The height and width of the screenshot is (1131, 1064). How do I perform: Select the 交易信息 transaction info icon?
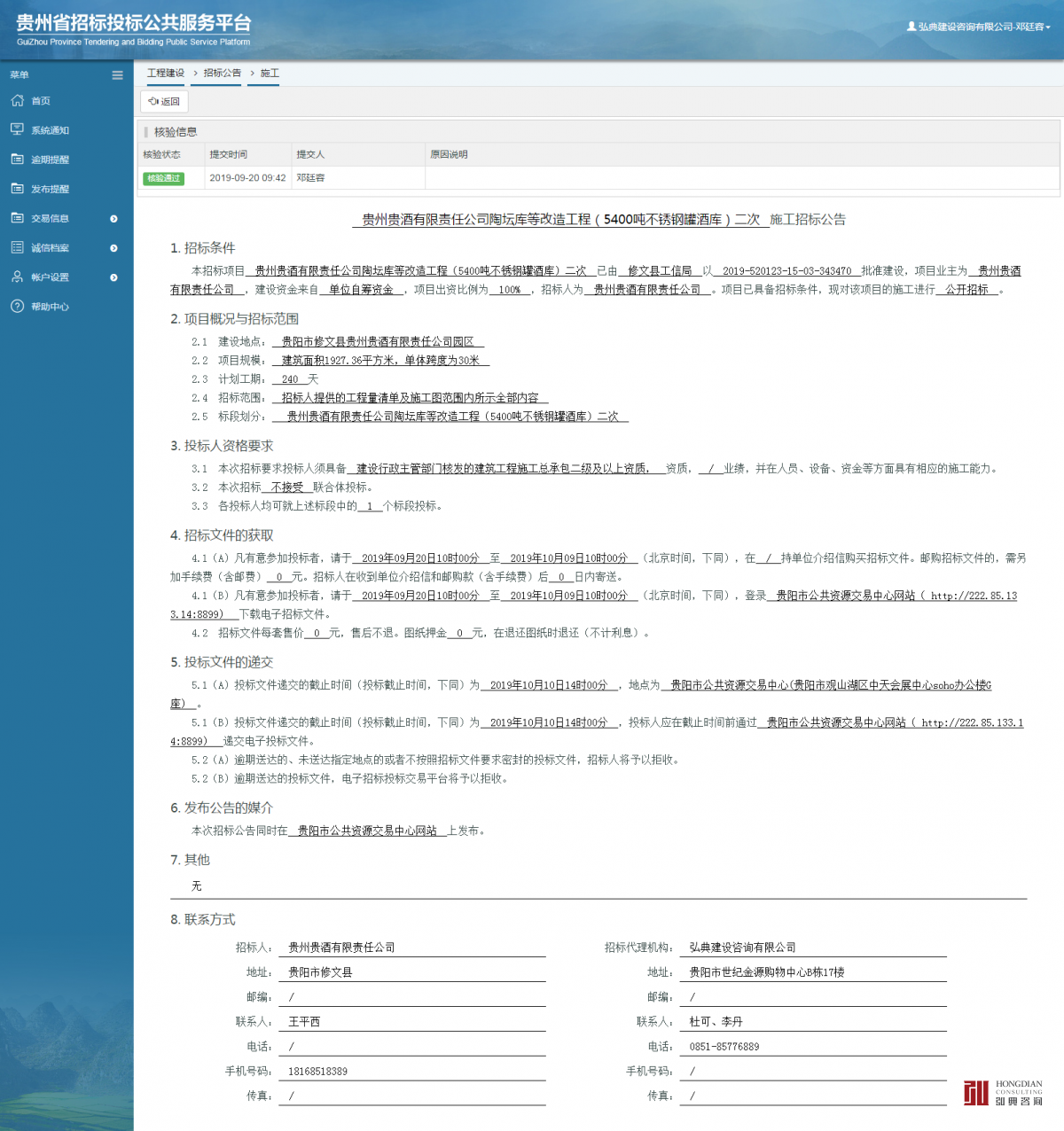click(x=16, y=217)
